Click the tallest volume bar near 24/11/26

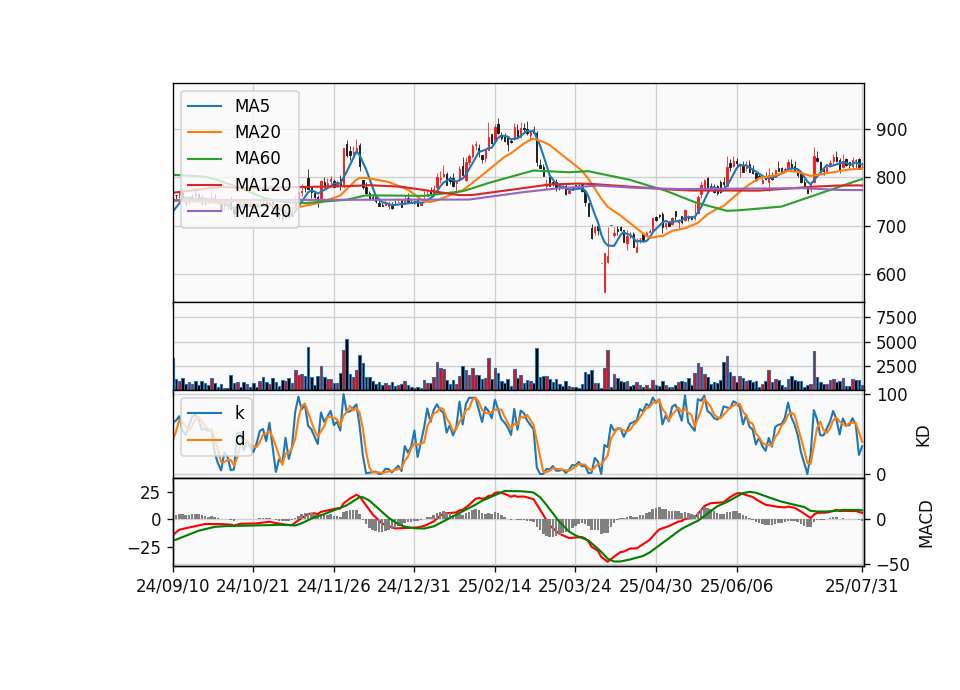pos(347,364)
